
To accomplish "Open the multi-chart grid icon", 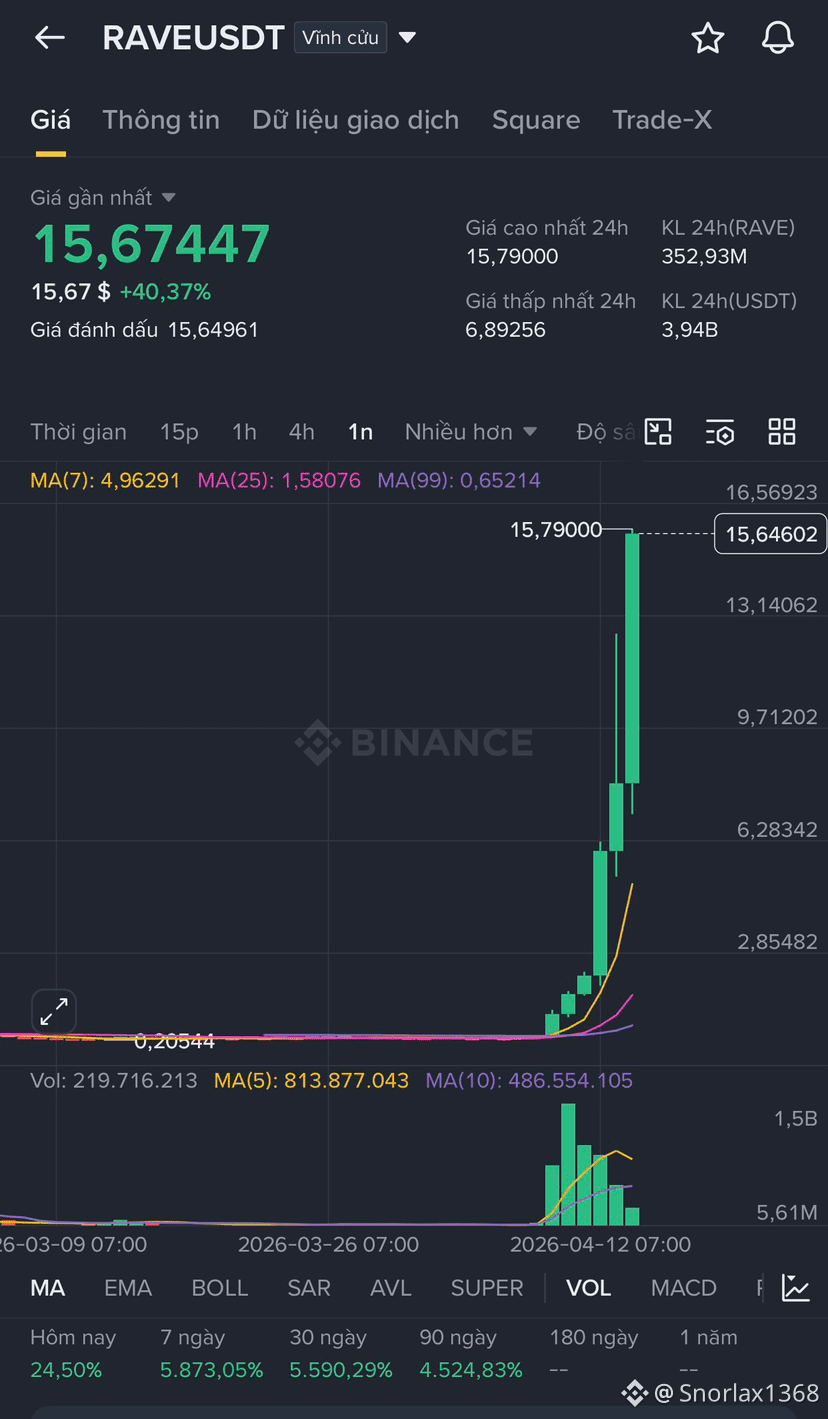I will pos(782,432).
